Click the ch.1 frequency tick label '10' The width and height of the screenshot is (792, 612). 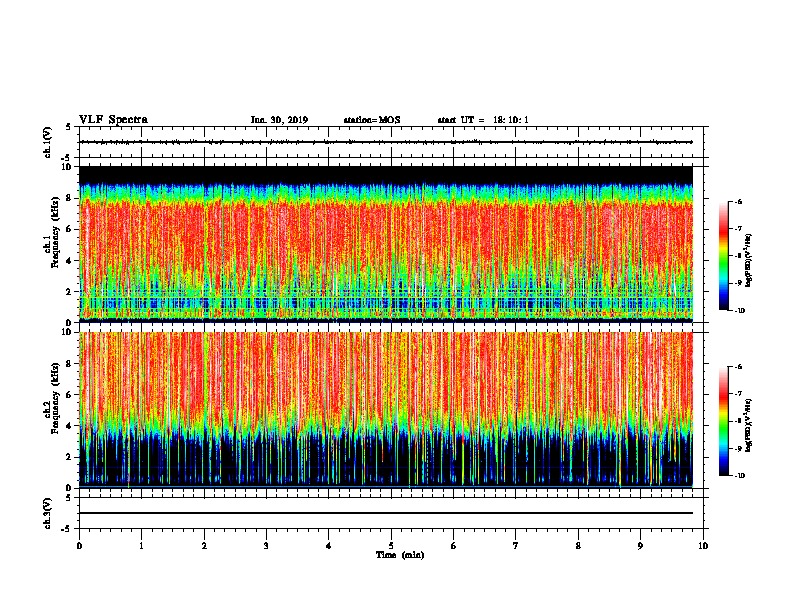[68, 167]
